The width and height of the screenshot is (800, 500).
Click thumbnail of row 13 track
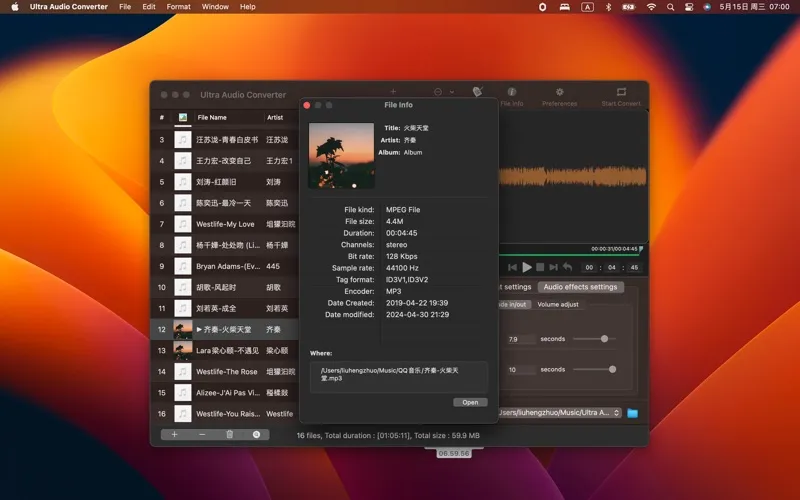(183, 351)
